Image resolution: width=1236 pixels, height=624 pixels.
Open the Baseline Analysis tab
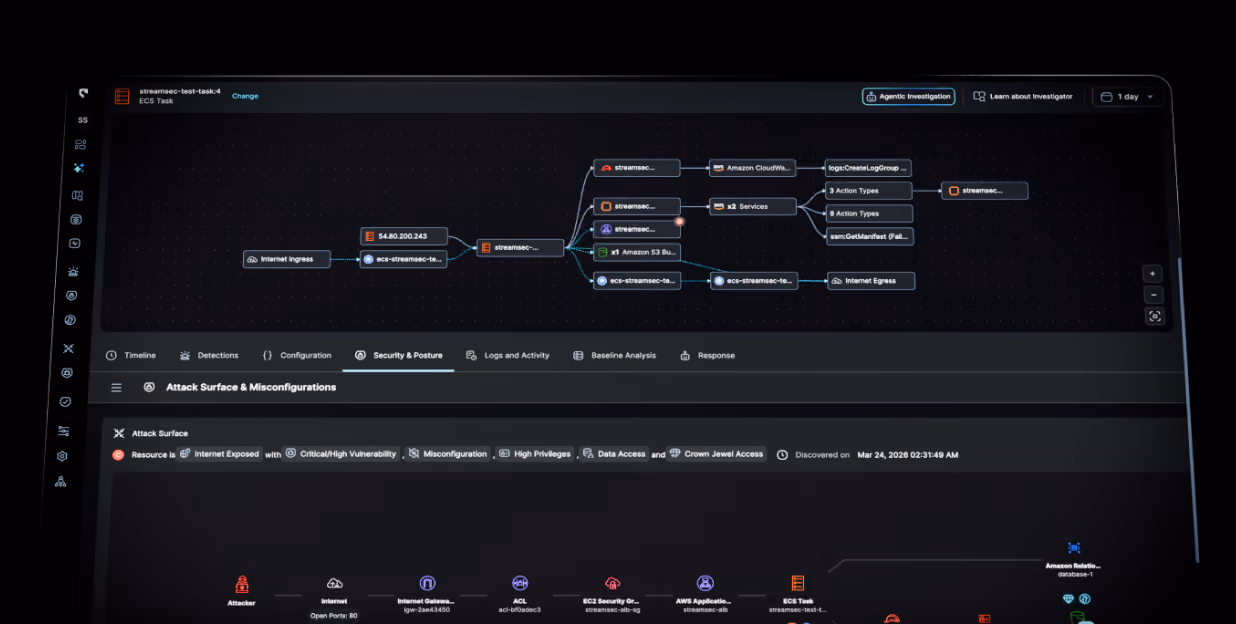point(615,355)
